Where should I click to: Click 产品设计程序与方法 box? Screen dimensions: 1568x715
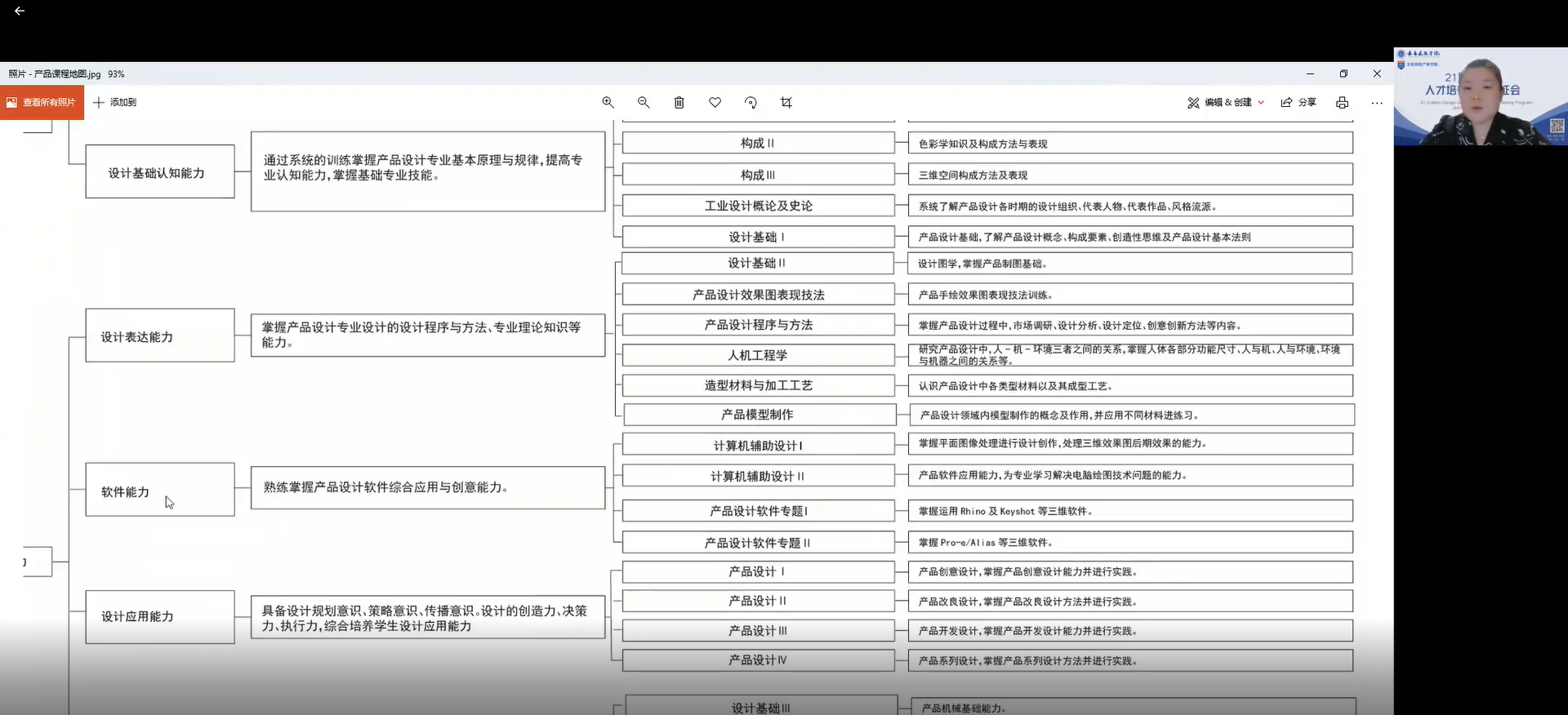point(759,325)
